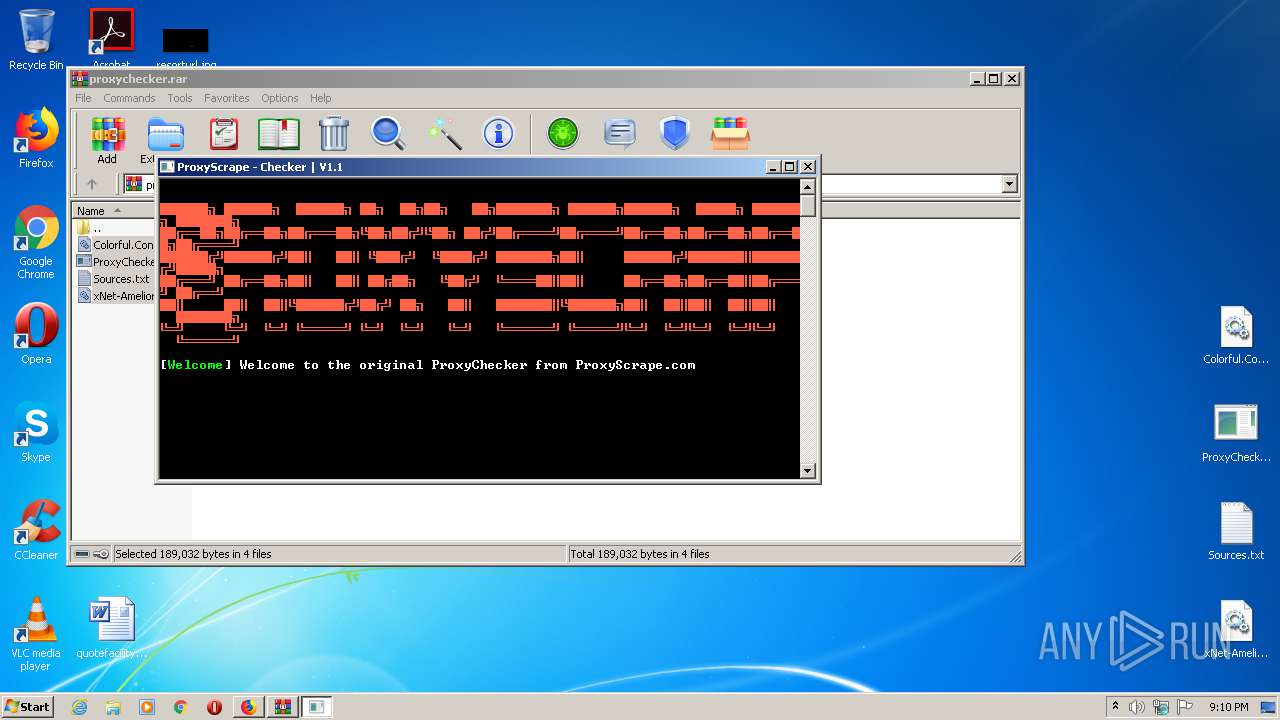Screen dimensions: 1280x720
Task: Select ProxyCheck... executable on desktop
Action: click(x=1236, y=433)
